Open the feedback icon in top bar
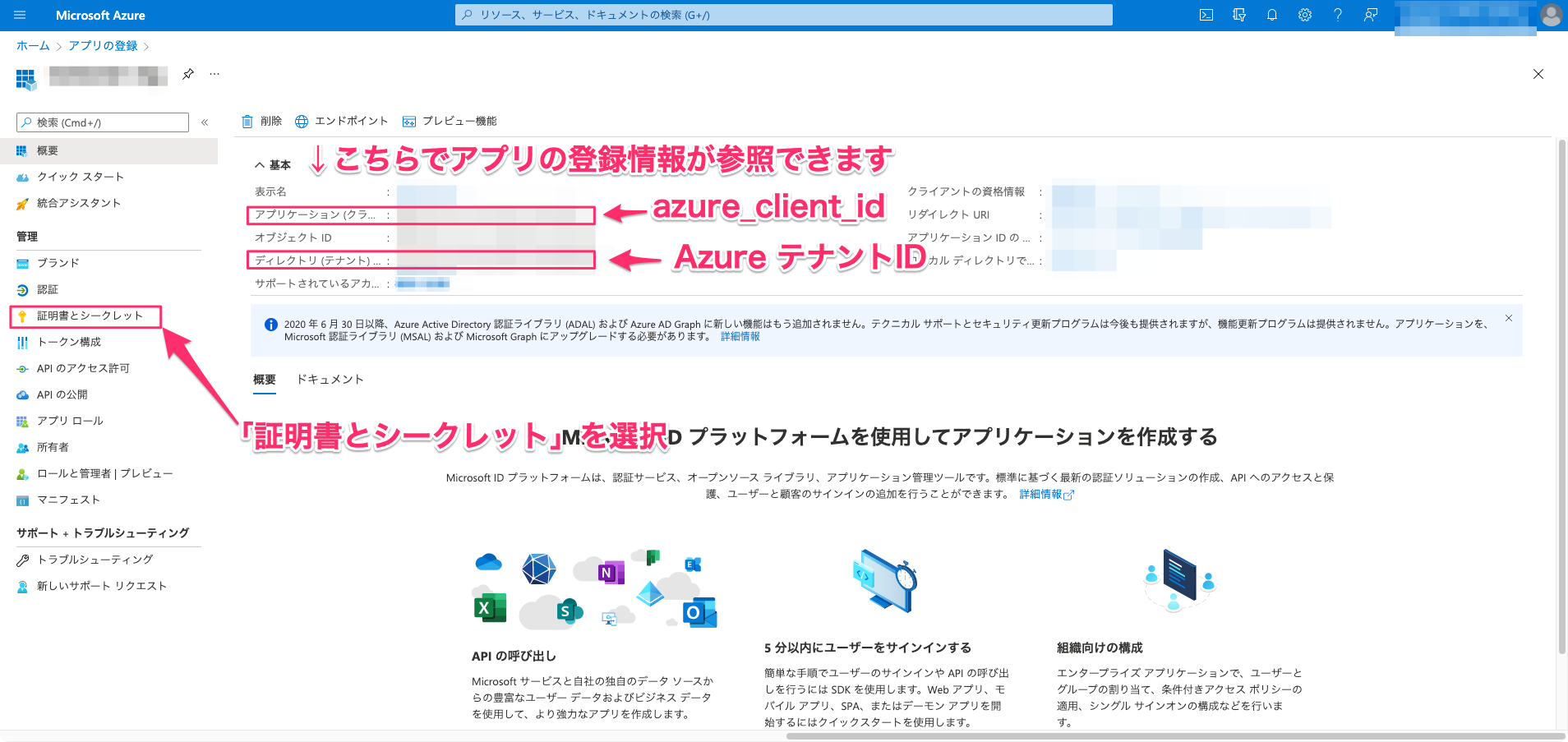The width and height of the screenshot is (1568, 742). click(1371, 15)
